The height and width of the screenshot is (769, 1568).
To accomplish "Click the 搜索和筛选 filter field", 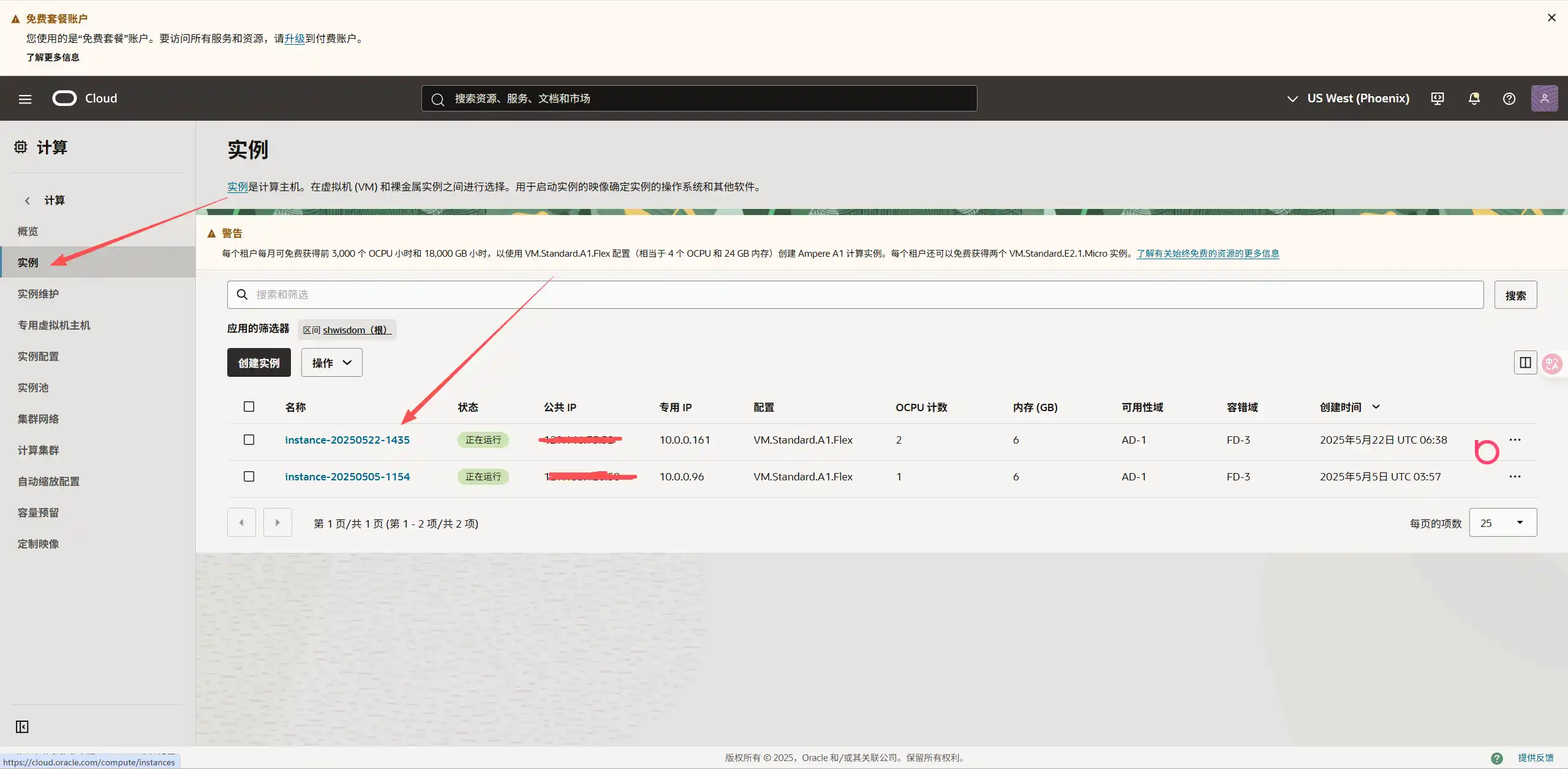I will 854,295.
